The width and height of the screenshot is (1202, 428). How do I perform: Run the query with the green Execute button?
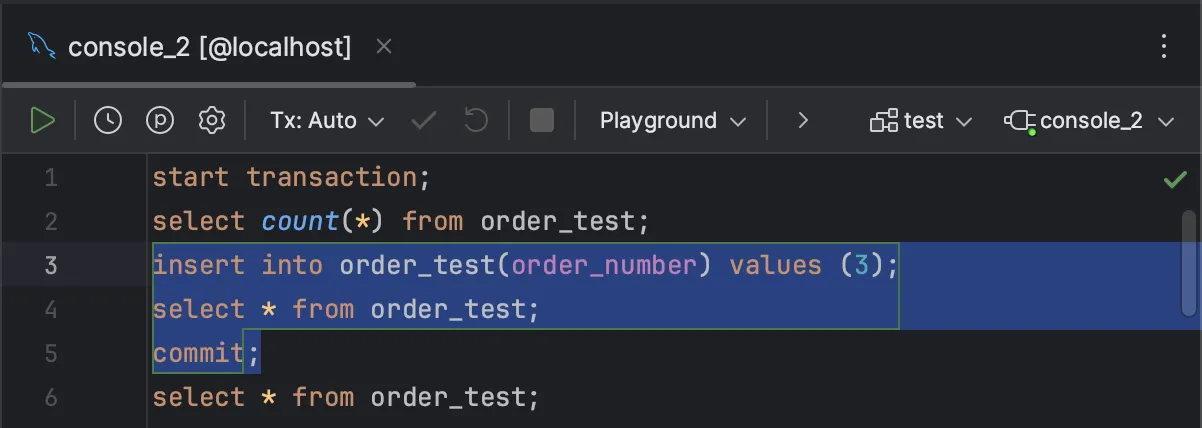pyautogui.click(x=41, y=121)
